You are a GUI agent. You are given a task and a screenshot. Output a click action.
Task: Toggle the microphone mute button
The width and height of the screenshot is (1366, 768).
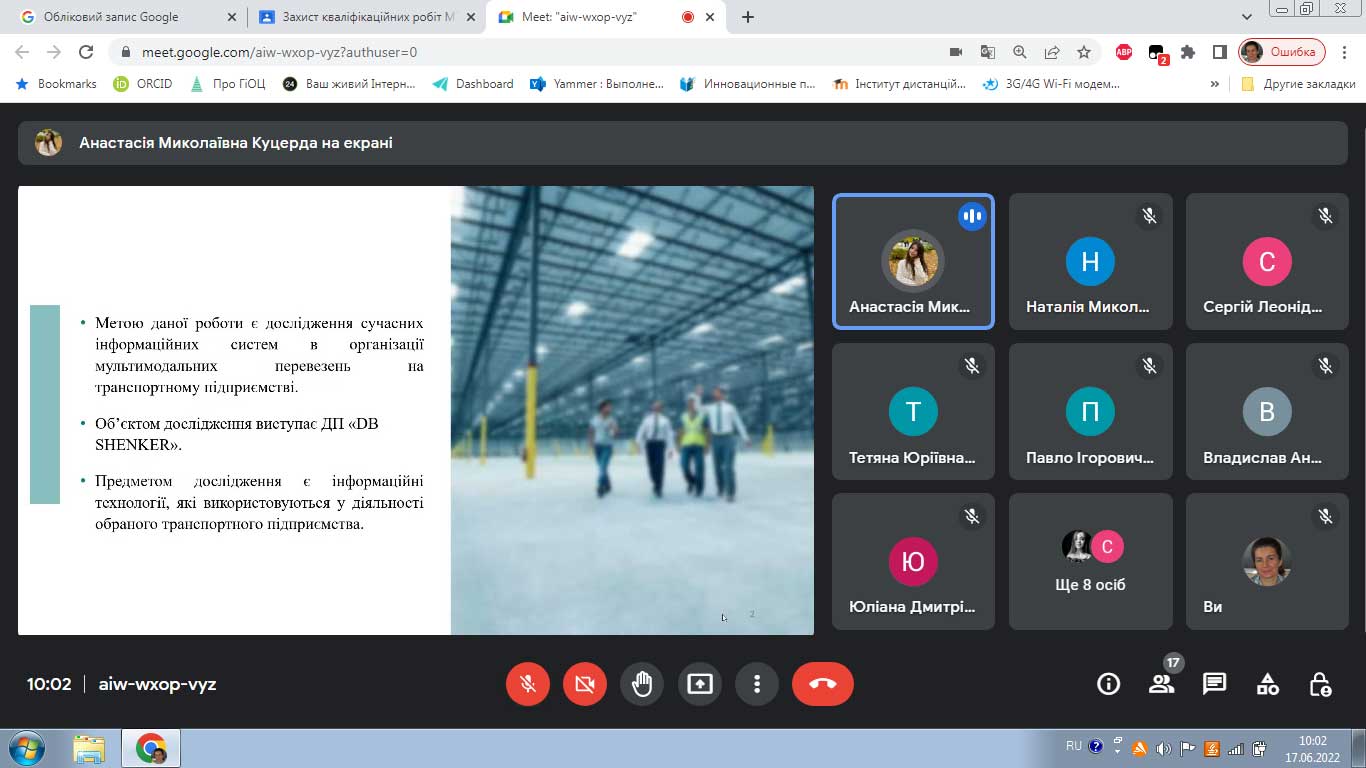click(528, 684)
